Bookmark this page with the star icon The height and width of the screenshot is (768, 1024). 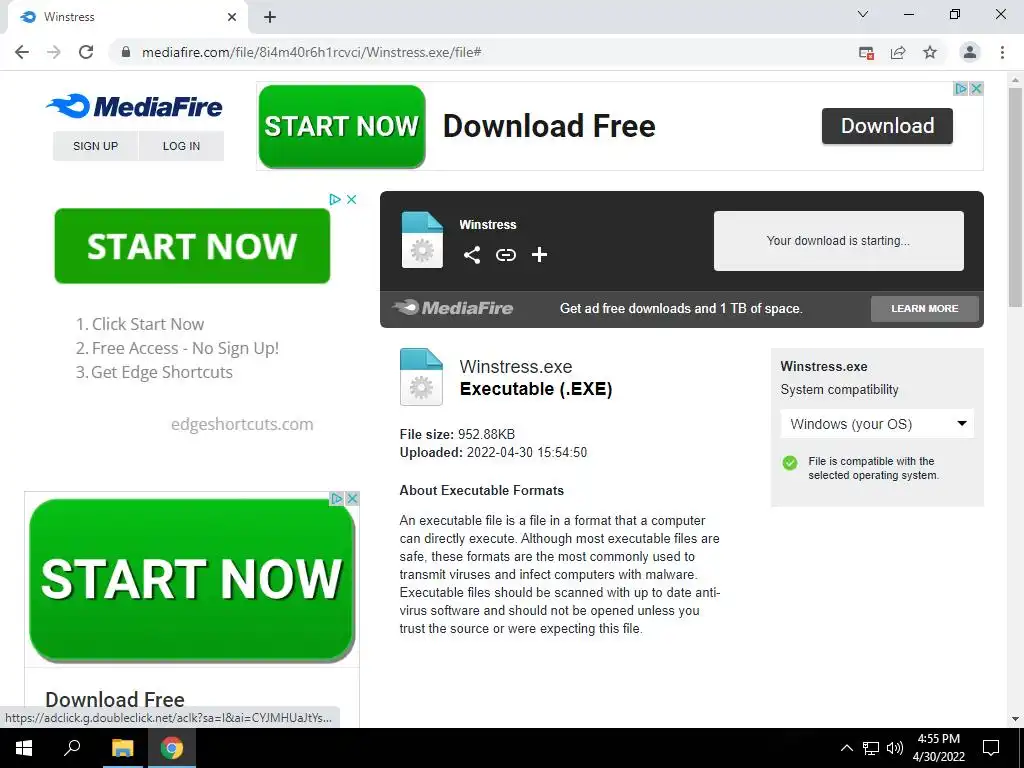click(930, 52)
